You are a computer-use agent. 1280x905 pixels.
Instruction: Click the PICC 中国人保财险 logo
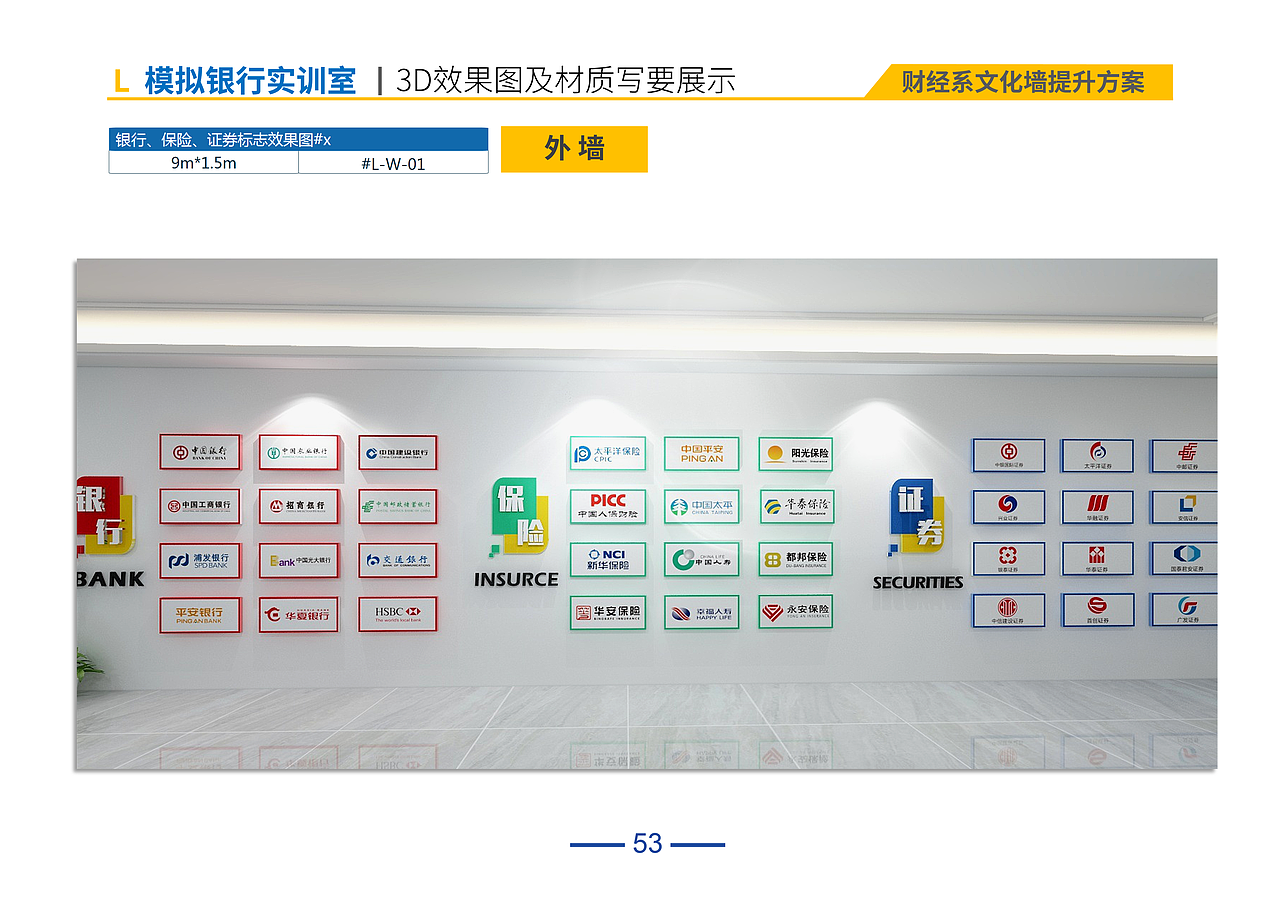[x=607, y=507]
